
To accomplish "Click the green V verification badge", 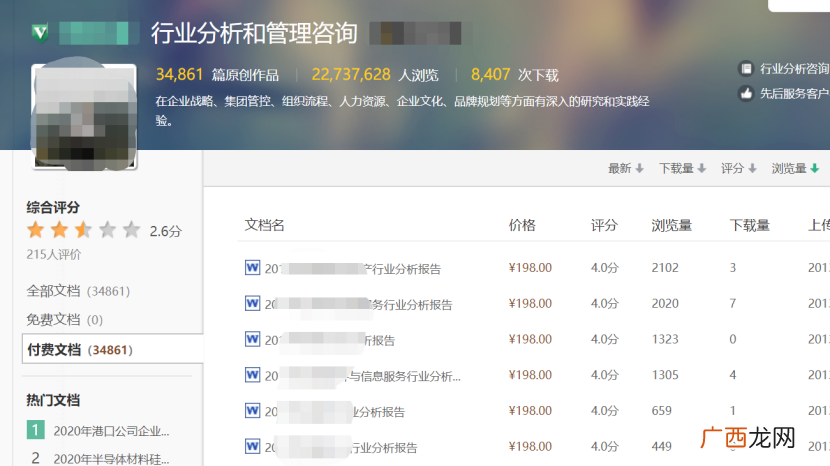I will pos(40,33).
